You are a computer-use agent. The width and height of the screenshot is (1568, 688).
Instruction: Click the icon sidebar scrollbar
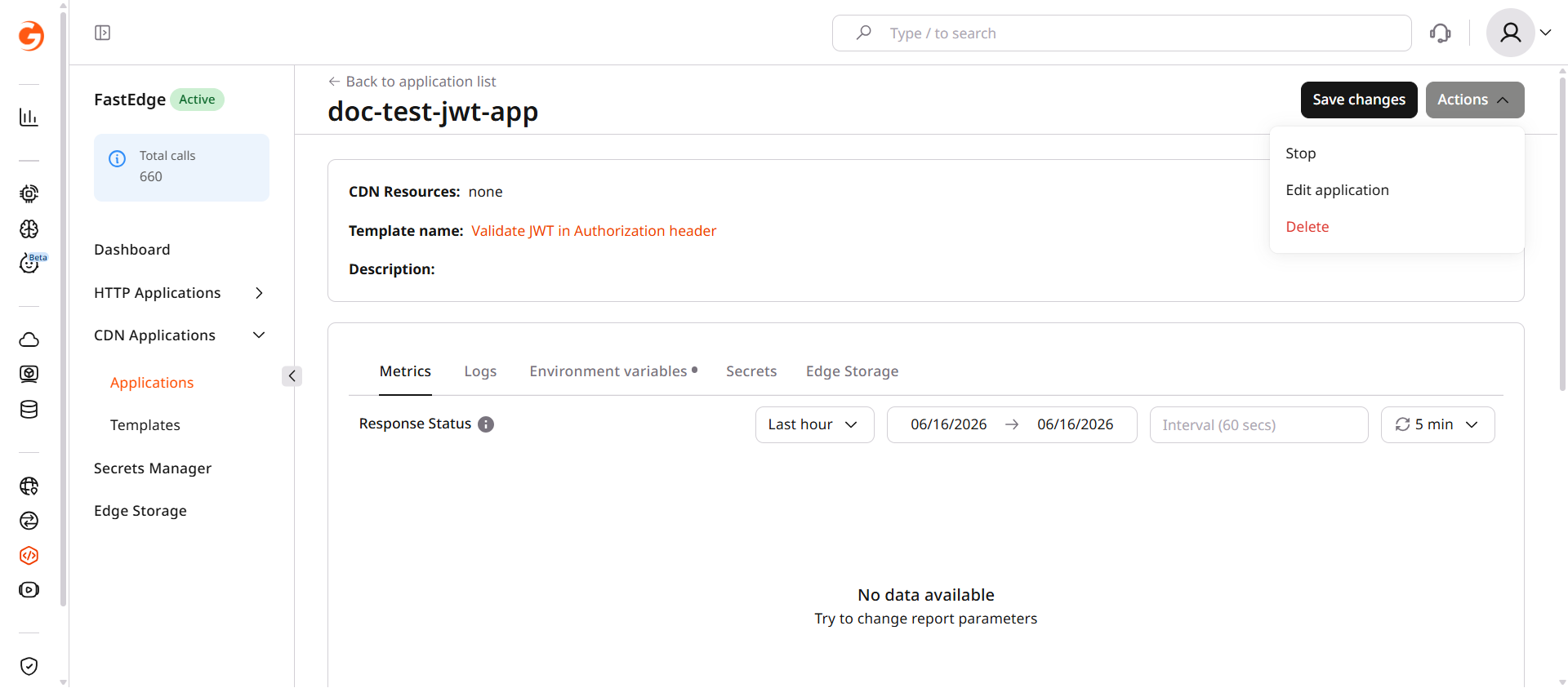[x=63, y=310]
